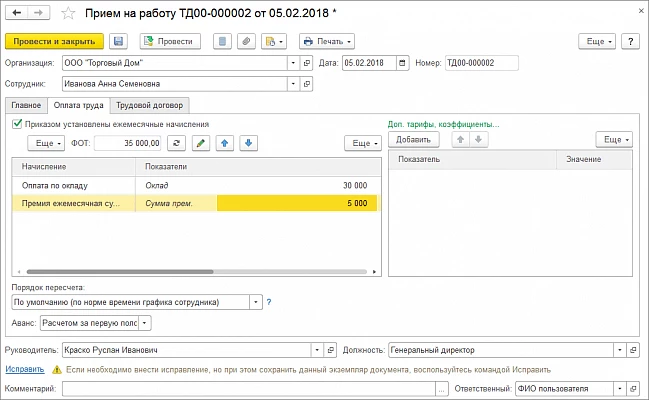Image resolution: width=649 pixels, height=400 pixels.
Task: Expand the Аванс dropdown
Action: 144,323
